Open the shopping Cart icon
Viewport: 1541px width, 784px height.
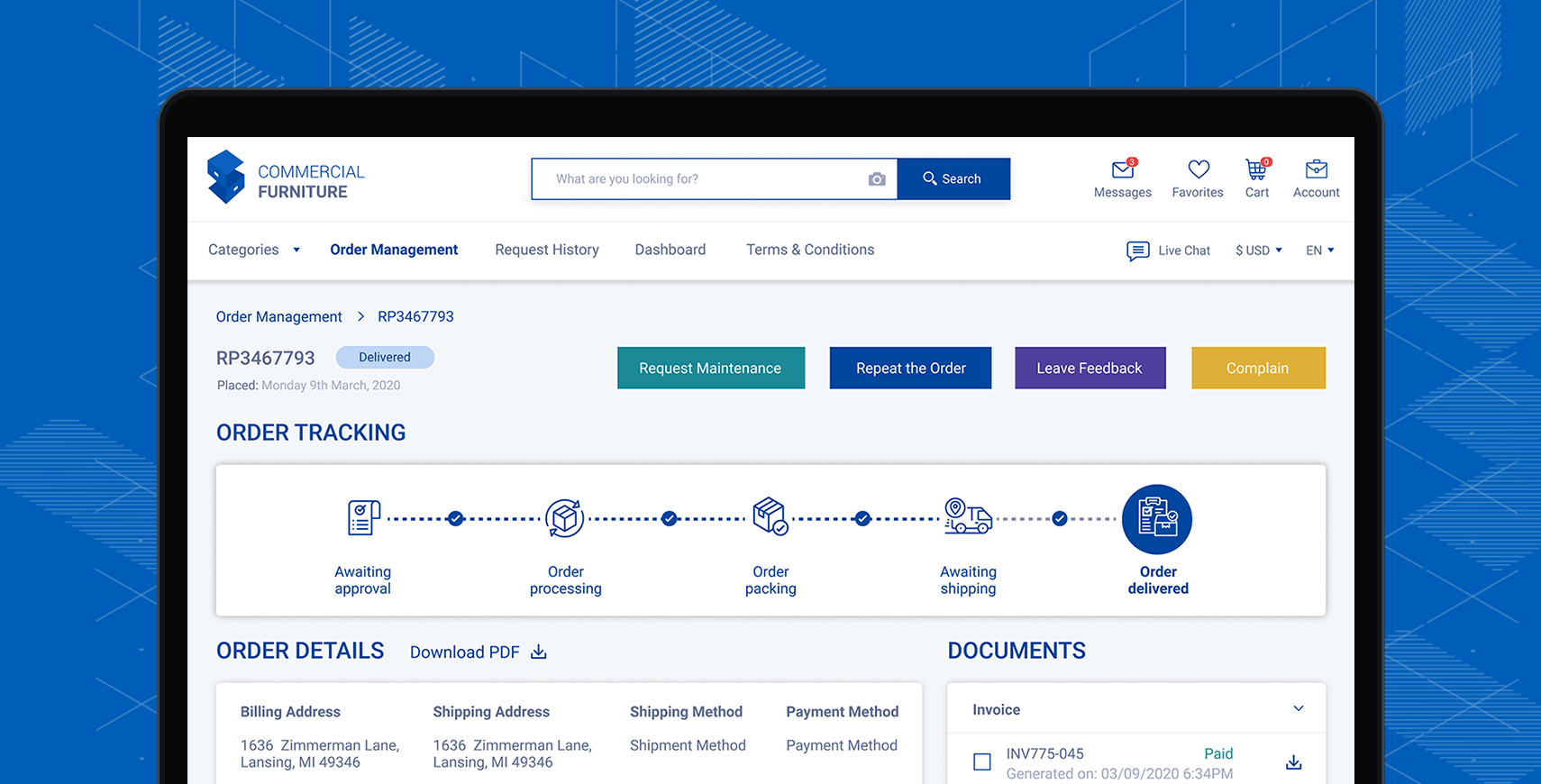(1256, 169)
